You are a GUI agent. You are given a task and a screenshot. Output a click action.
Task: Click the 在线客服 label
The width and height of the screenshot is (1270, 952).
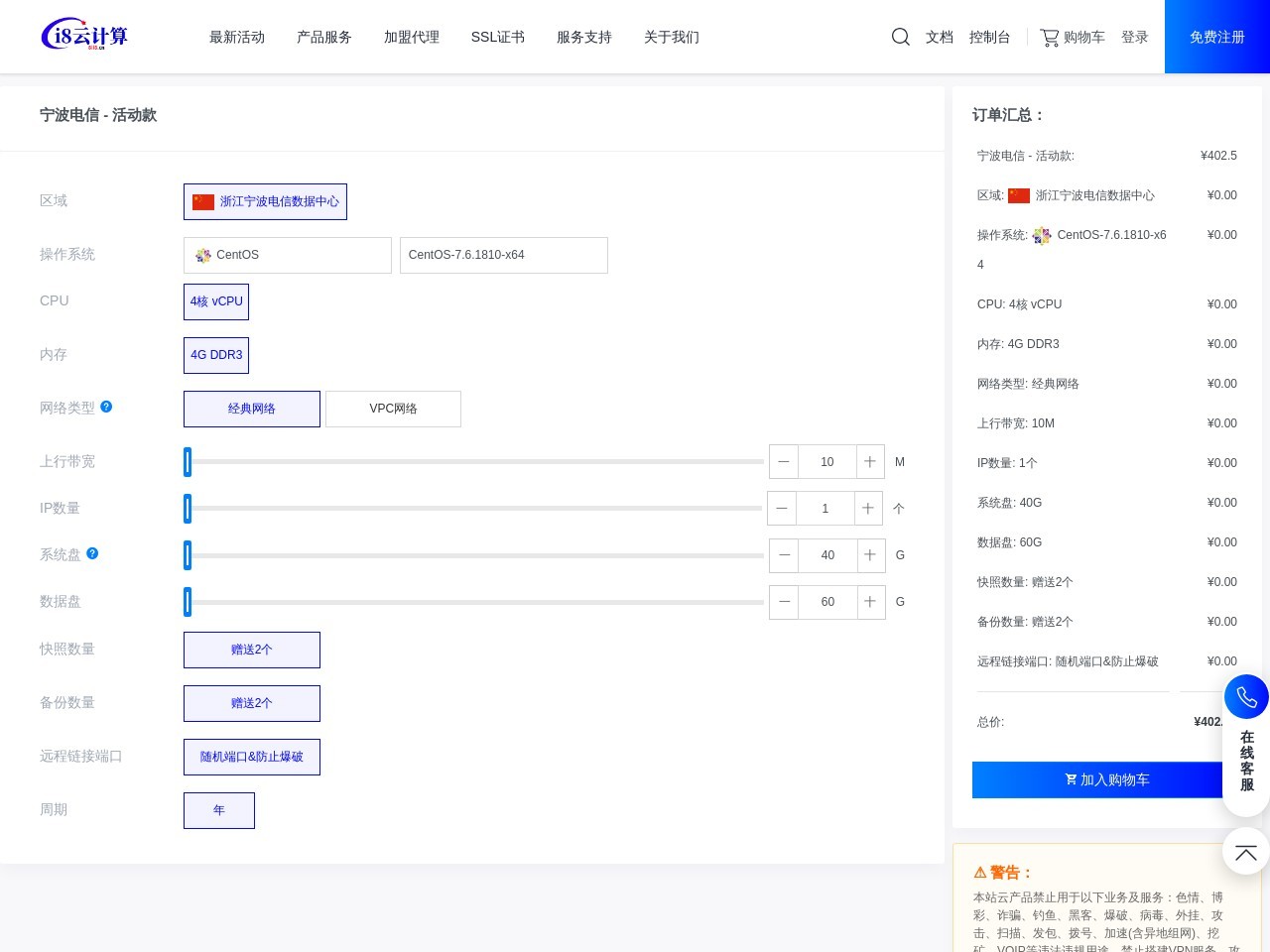[1247, 761]
